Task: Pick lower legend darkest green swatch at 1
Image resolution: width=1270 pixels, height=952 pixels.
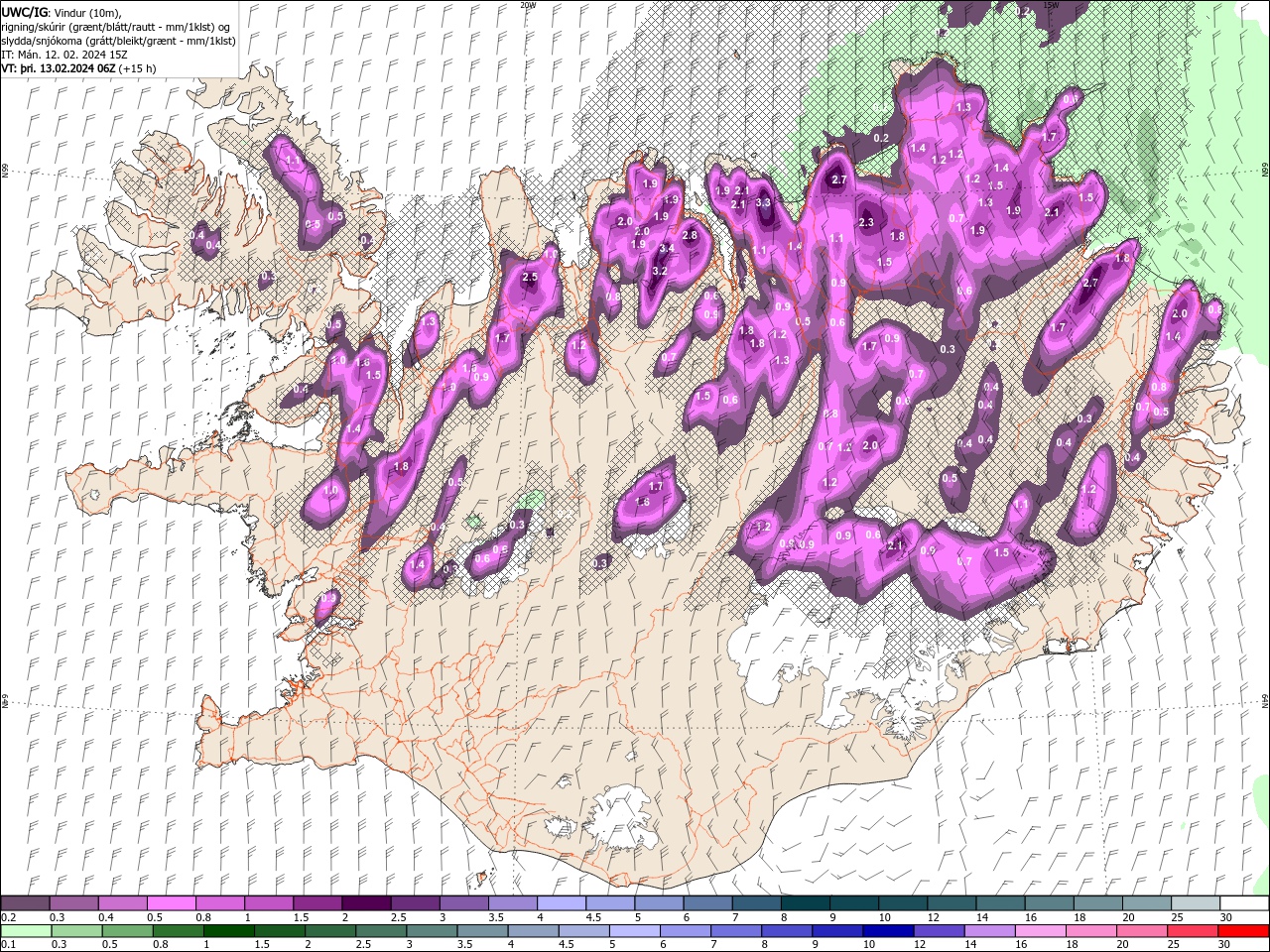Action: (228, 931)
